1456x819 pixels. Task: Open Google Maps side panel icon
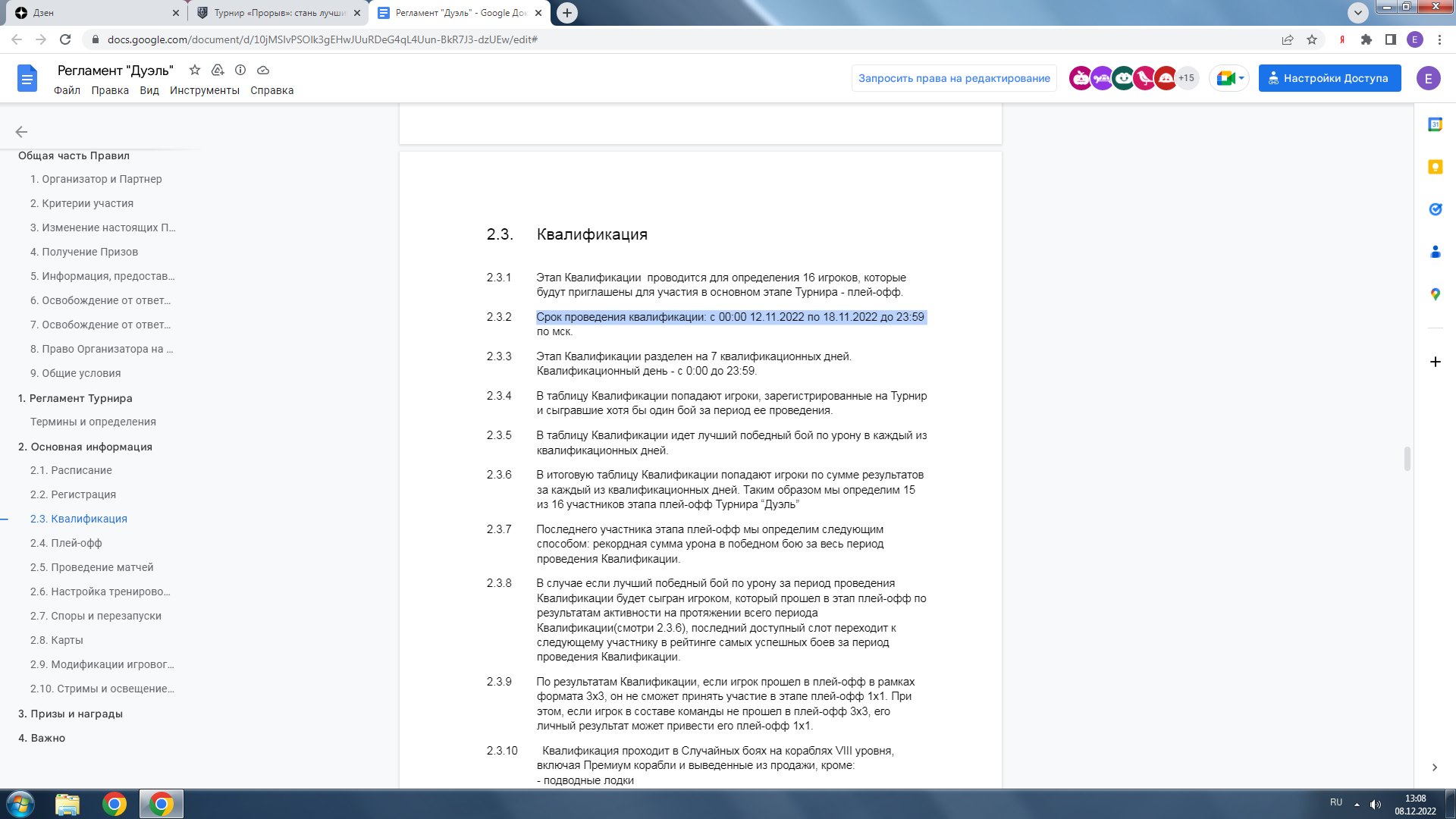point(1435,294)
